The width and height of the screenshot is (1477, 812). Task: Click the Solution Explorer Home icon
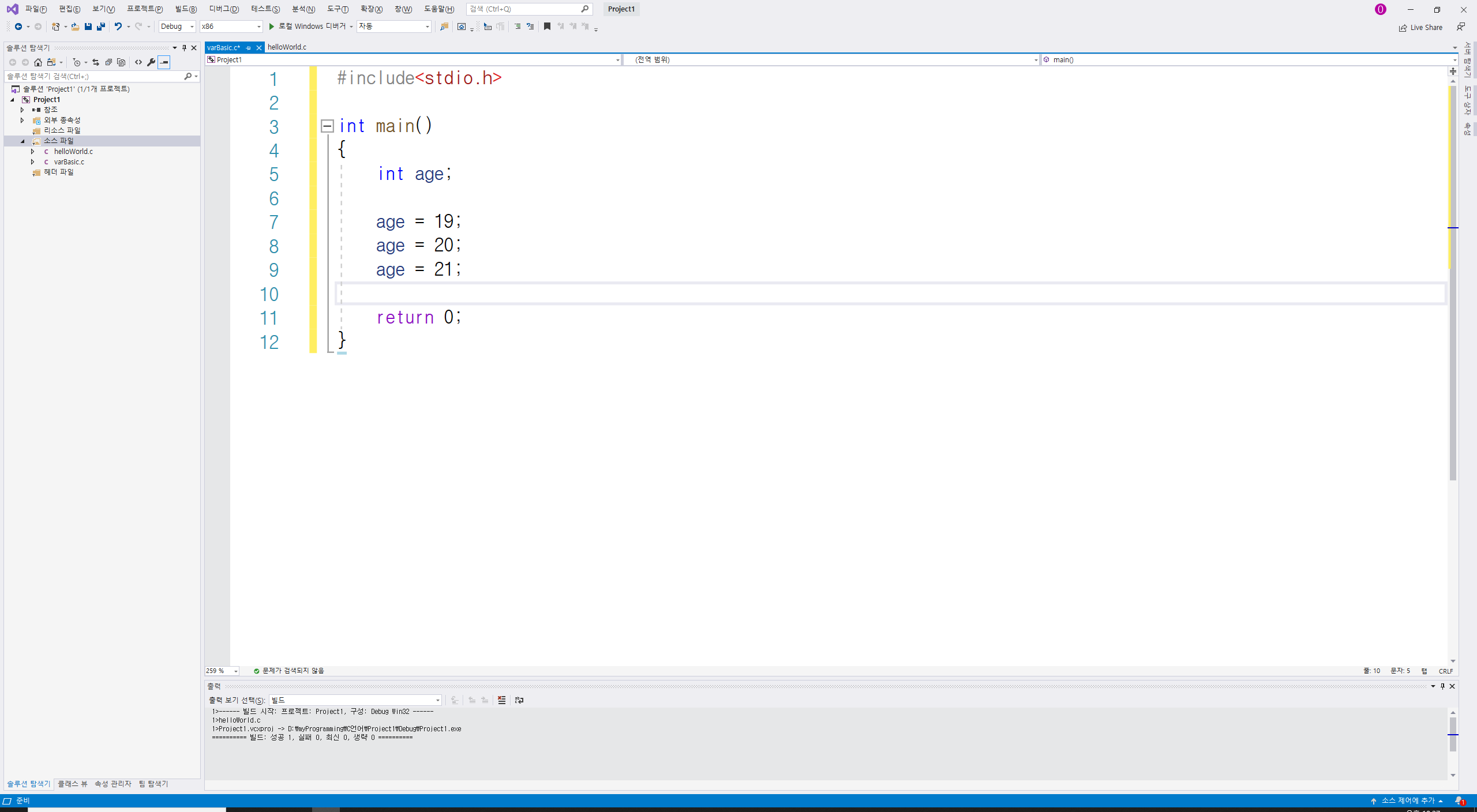[x=38, y=62]
